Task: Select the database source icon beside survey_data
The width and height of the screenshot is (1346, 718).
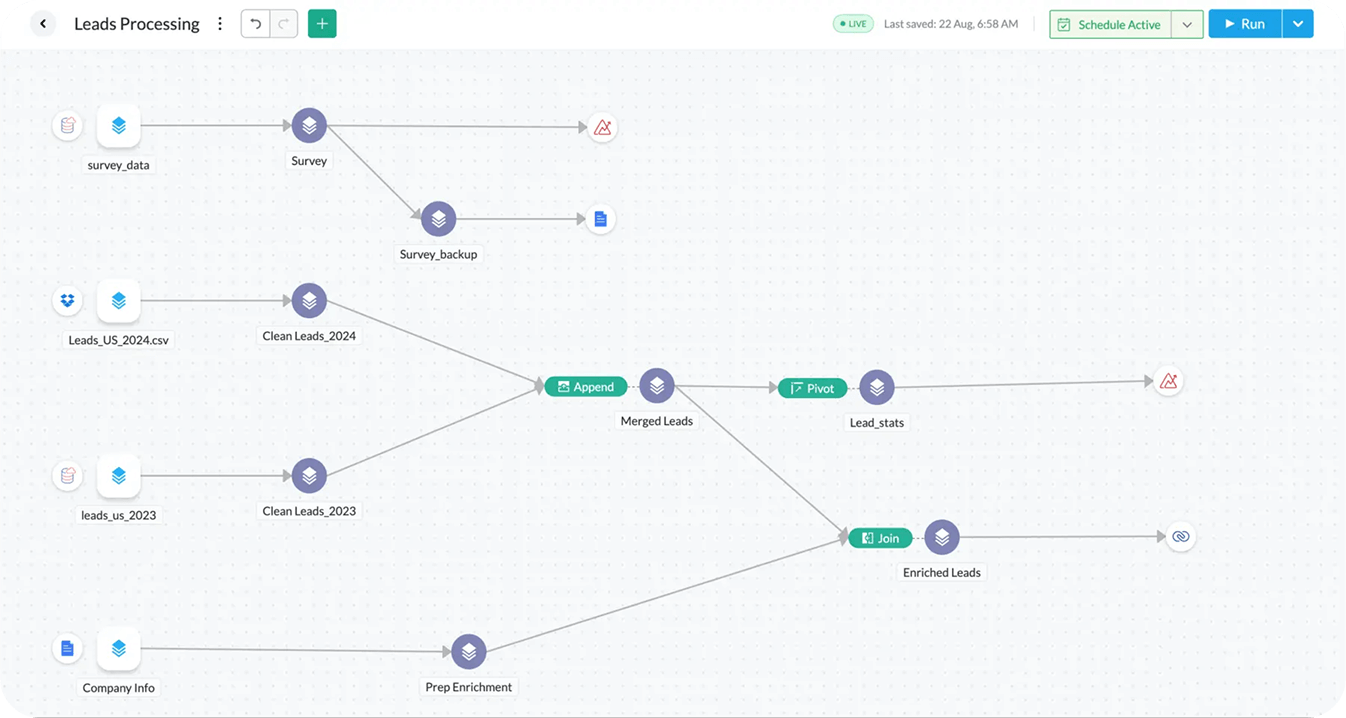Action: pyautogui.click(x=67, y=125)
